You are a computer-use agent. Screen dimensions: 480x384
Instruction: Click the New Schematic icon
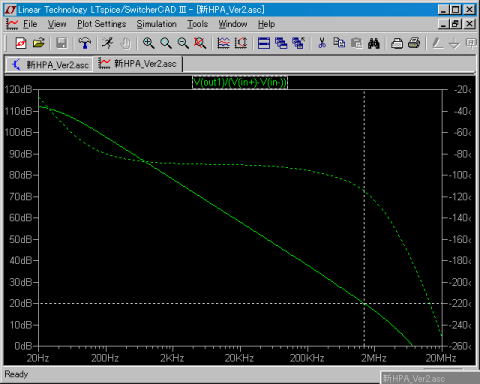(21, 43)
